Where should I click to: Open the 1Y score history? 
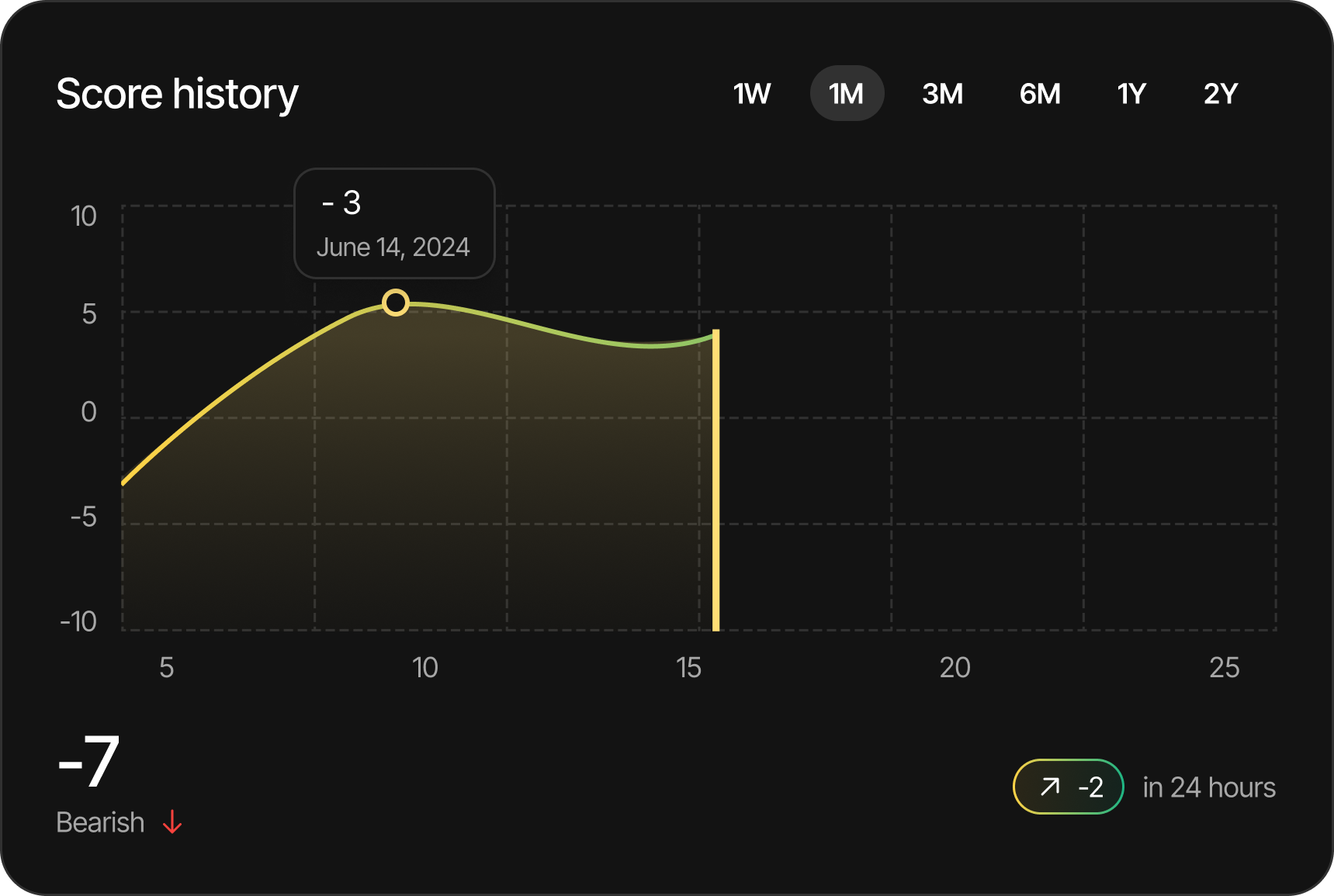(1131, 93)
